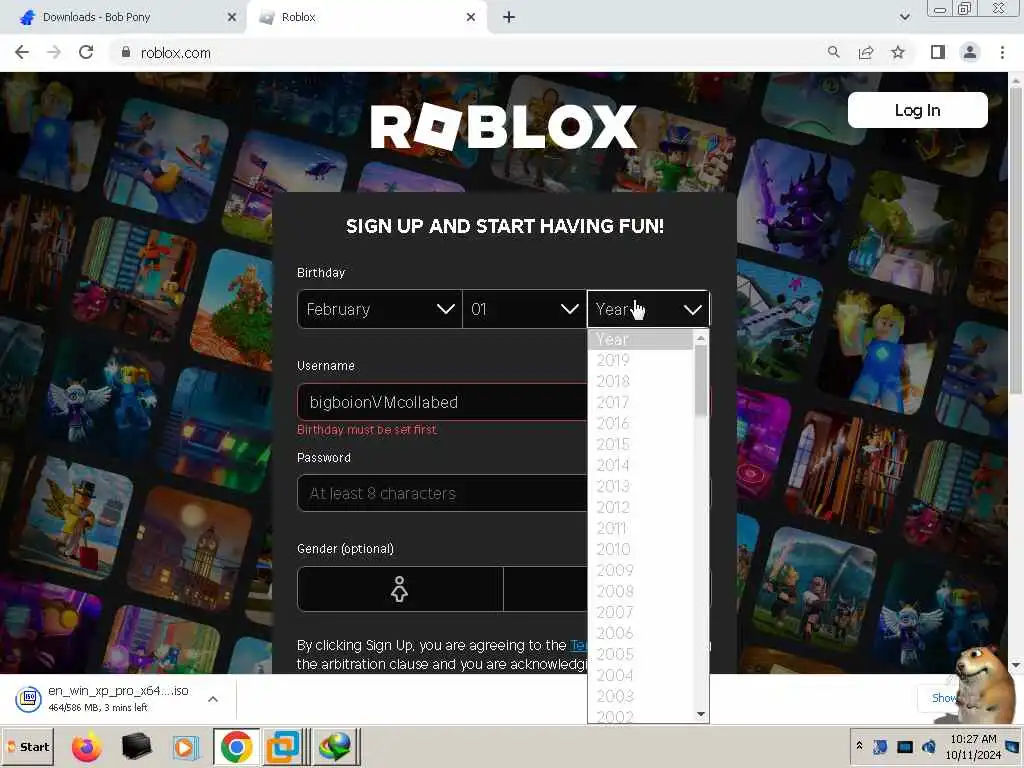Viewport: 1024px width, 768px height.
Task: Choose year 2015
Action: (640, 444)
